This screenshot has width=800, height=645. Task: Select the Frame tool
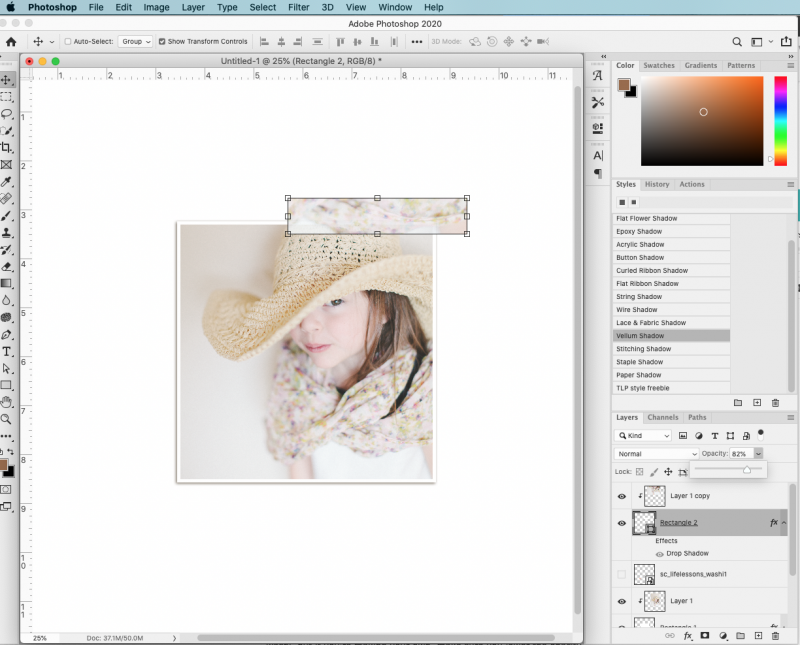click(x=7, y=164)
